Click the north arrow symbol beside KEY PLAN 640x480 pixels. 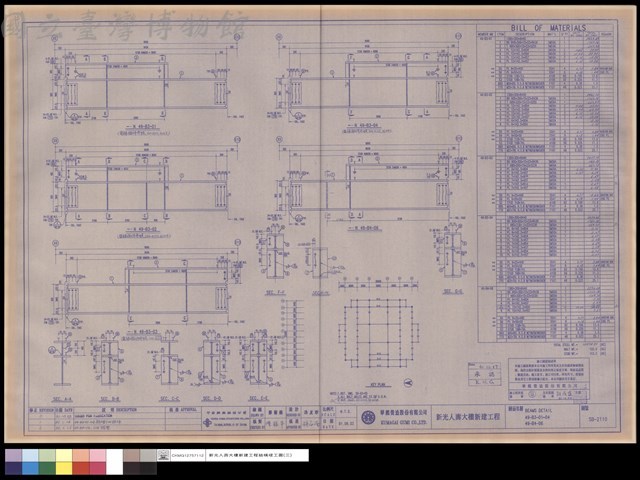click(x=408, y=382)
